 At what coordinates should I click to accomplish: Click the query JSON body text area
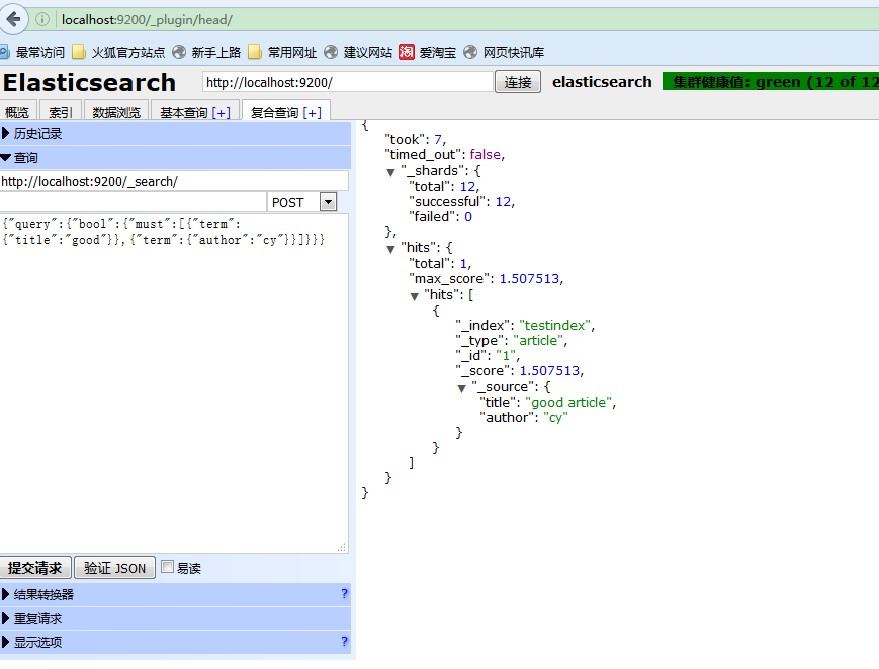tap(174, 380)
